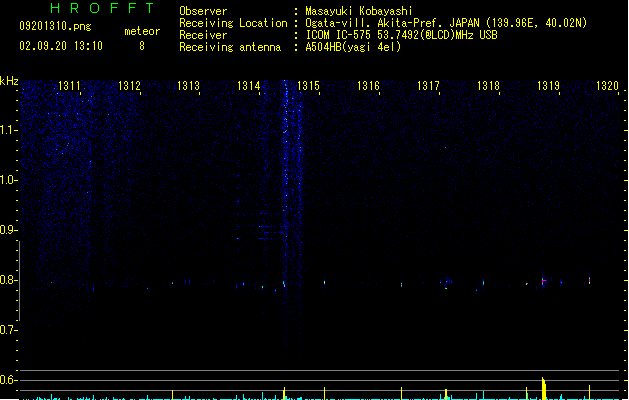Click the date stamp 02.09.20 13:10
629x400 pixels.
coord(61,46)
